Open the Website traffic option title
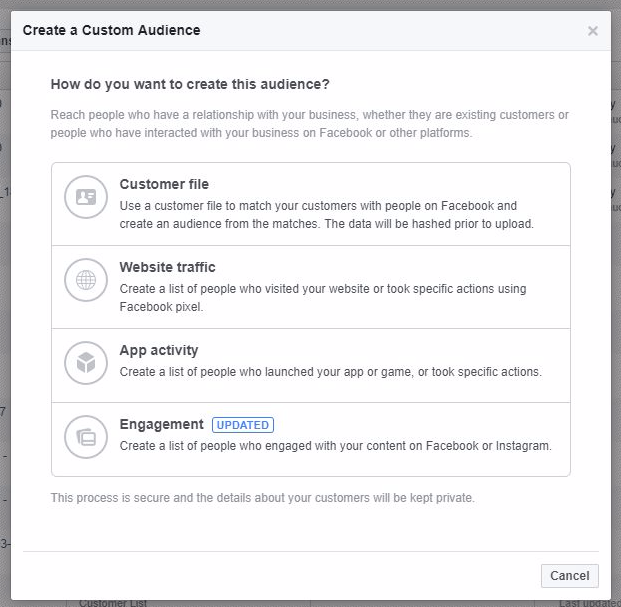Image resolution: width=621 pixels, height=607 pixels. pyautogui.click(x=168, y=267)
